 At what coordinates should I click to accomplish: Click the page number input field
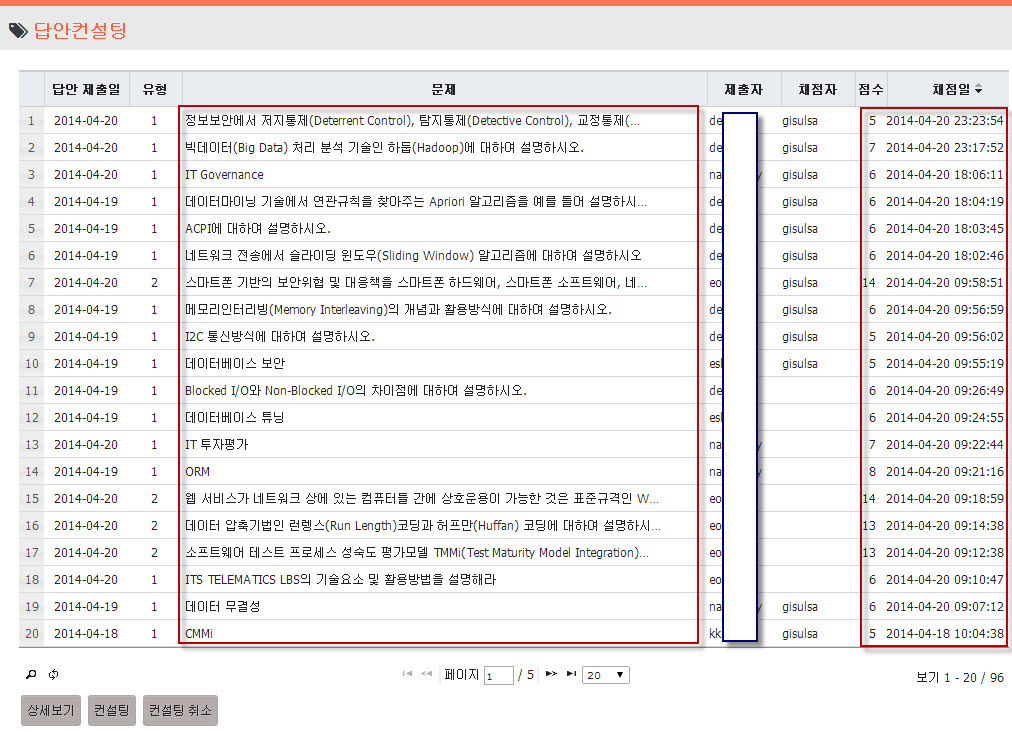(x=498, y=676)
